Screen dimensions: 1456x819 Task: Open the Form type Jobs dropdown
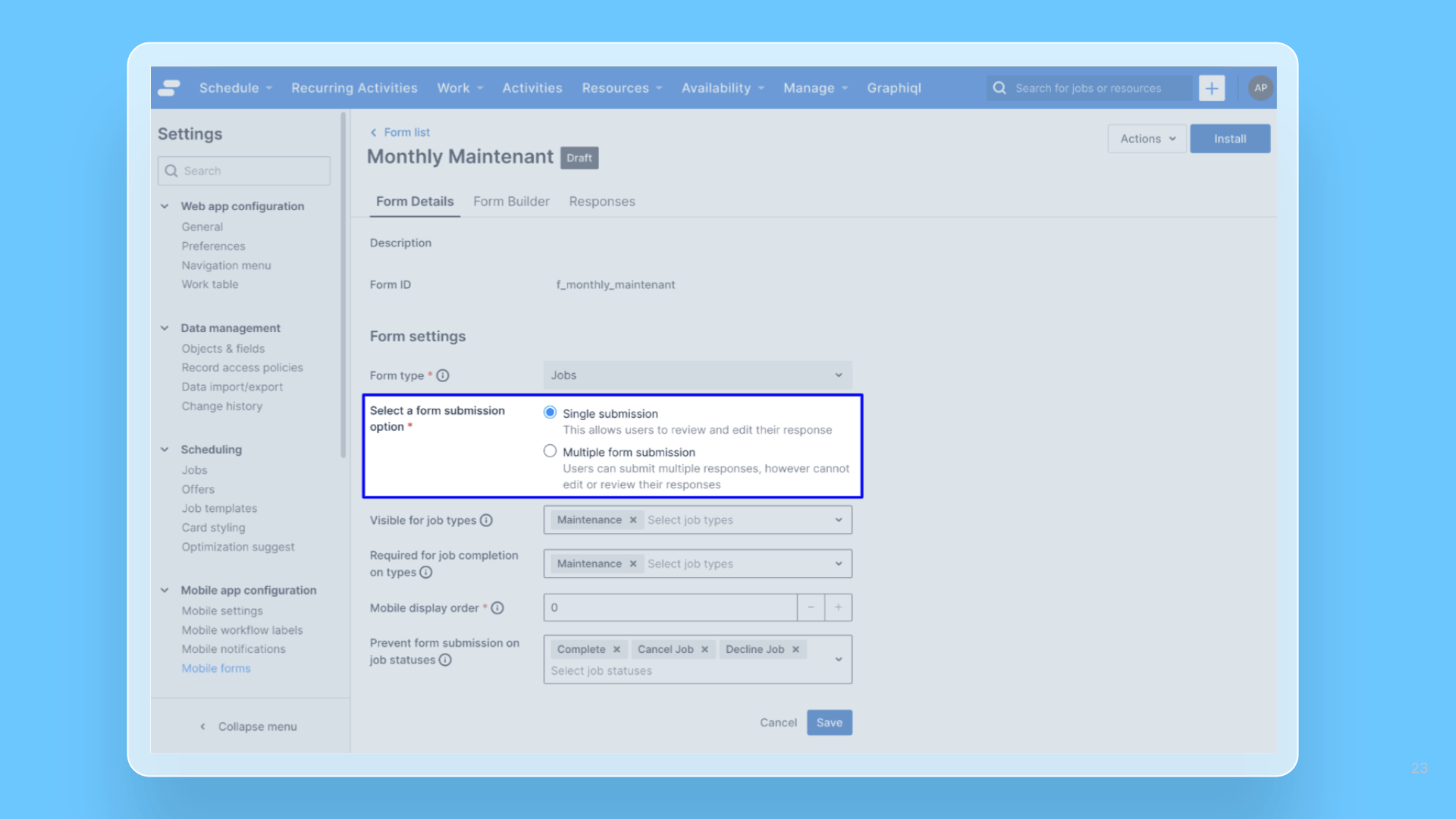698,375
